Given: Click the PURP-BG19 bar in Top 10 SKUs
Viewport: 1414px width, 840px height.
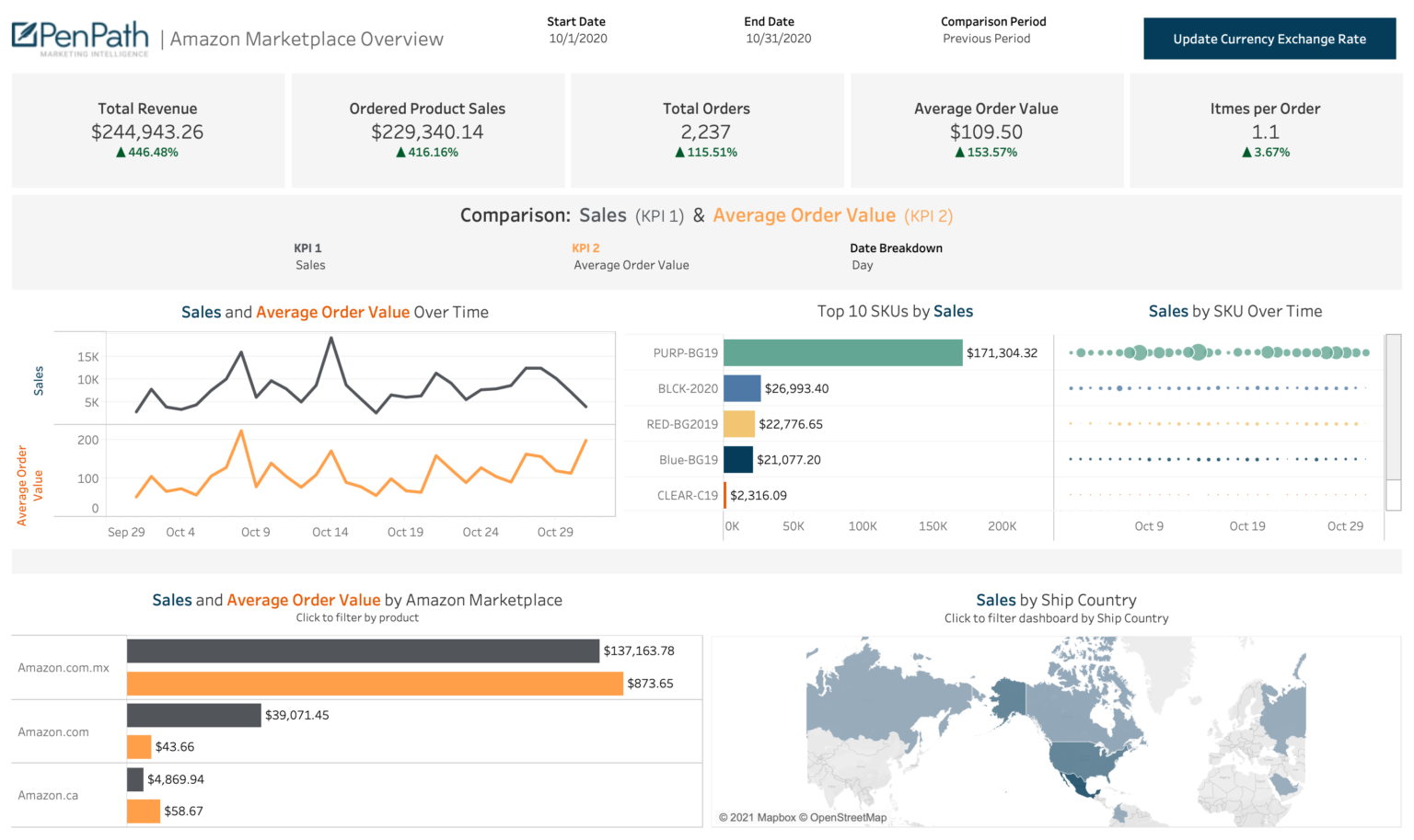Looking at the screenshot, I should coord(842,352).
